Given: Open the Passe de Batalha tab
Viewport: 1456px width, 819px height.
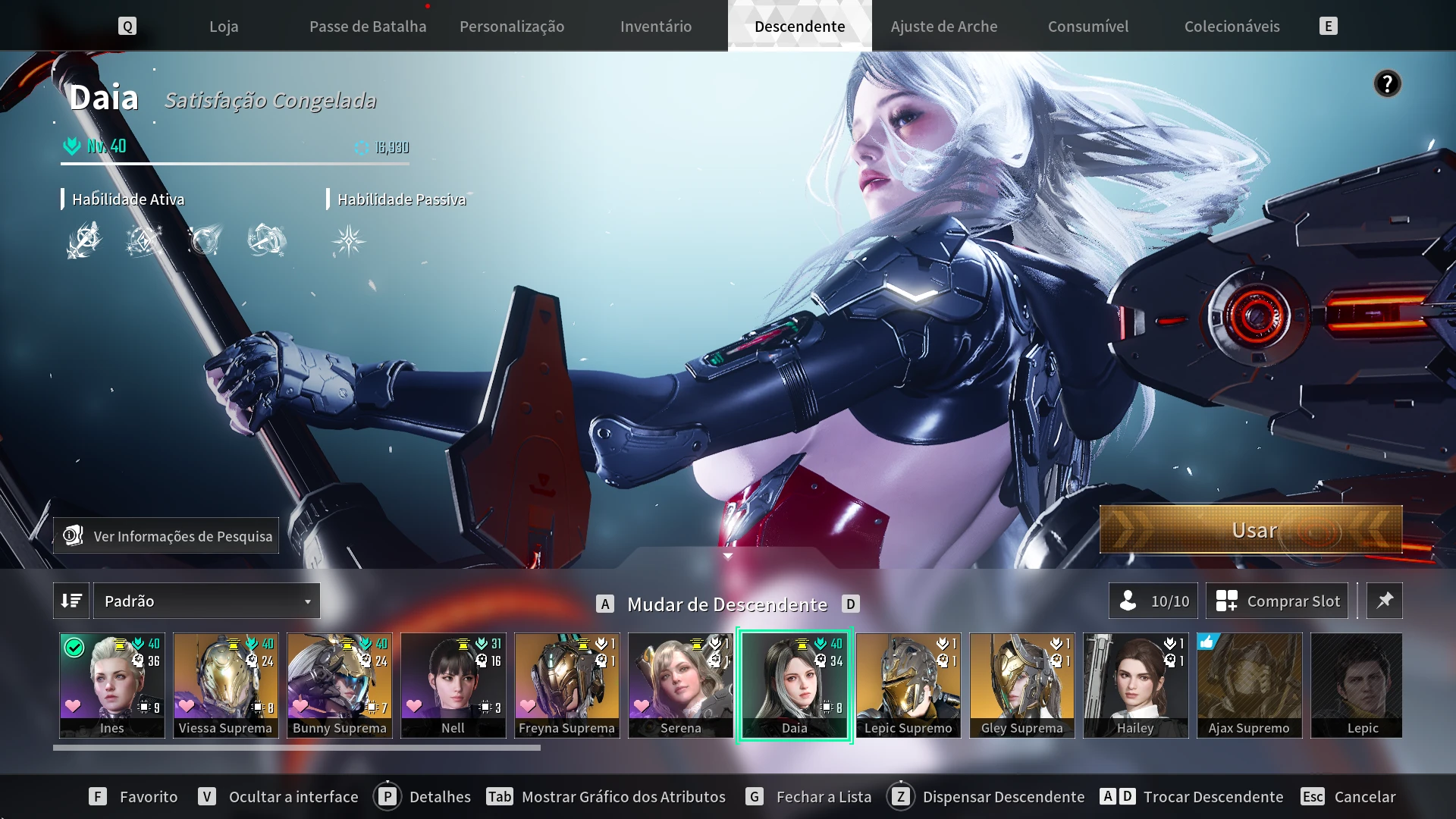Looking at the screenshot, I should tap(368, 27).
